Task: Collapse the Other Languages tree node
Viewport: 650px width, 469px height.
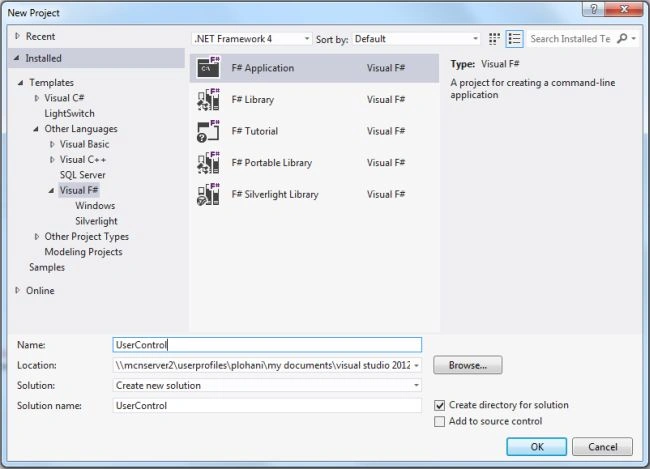Action: pyautogui.click(x=36, y=129)
